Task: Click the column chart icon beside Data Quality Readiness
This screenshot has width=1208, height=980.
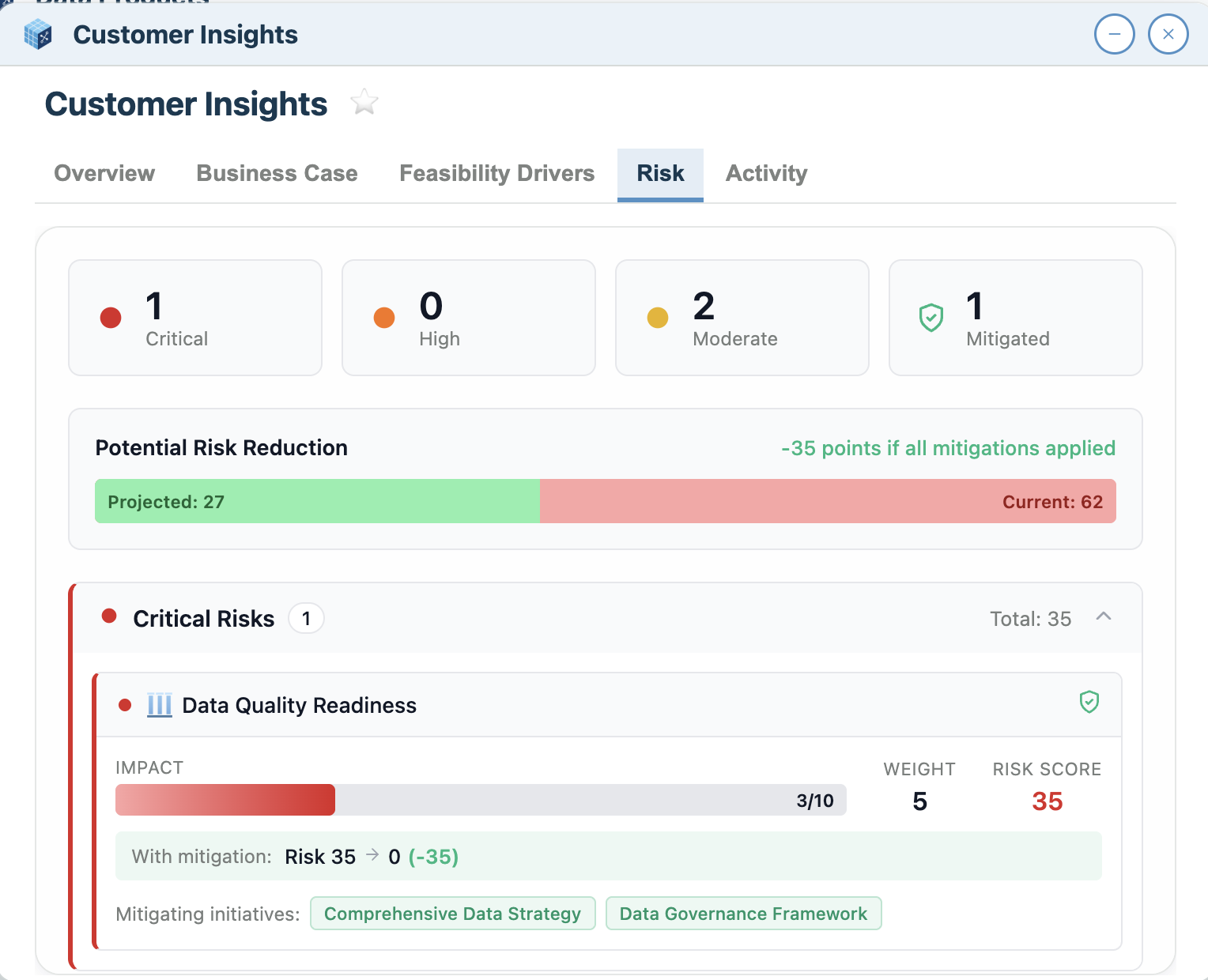Action: pos(159,705)
